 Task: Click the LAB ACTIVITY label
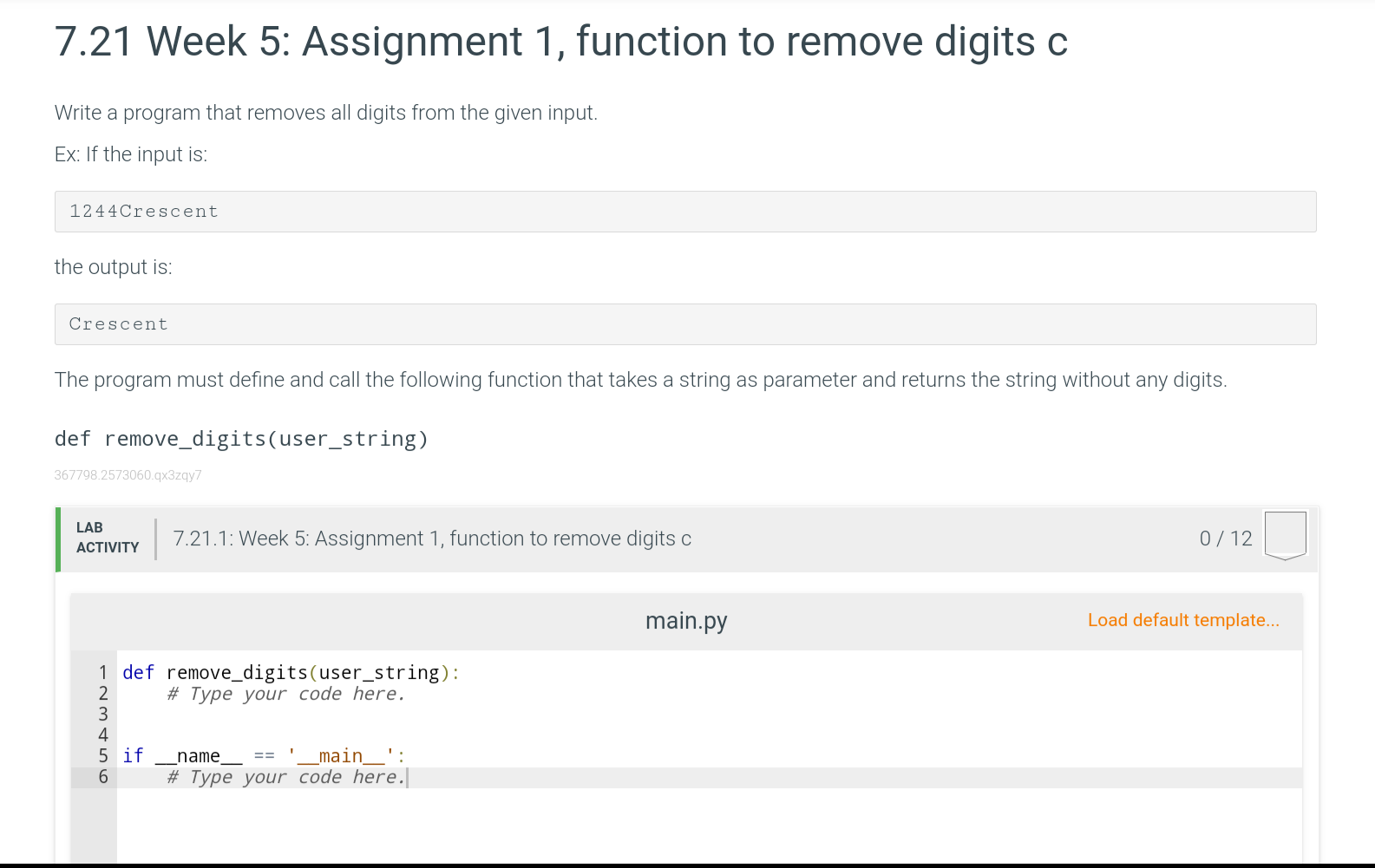click(x=108, y=538)
